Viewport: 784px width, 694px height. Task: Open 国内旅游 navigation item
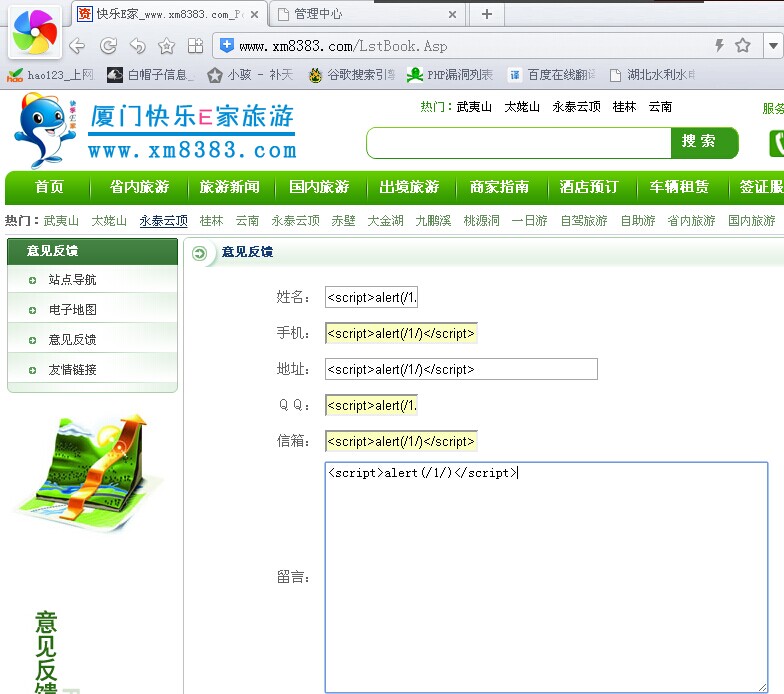tap(319, 187)
